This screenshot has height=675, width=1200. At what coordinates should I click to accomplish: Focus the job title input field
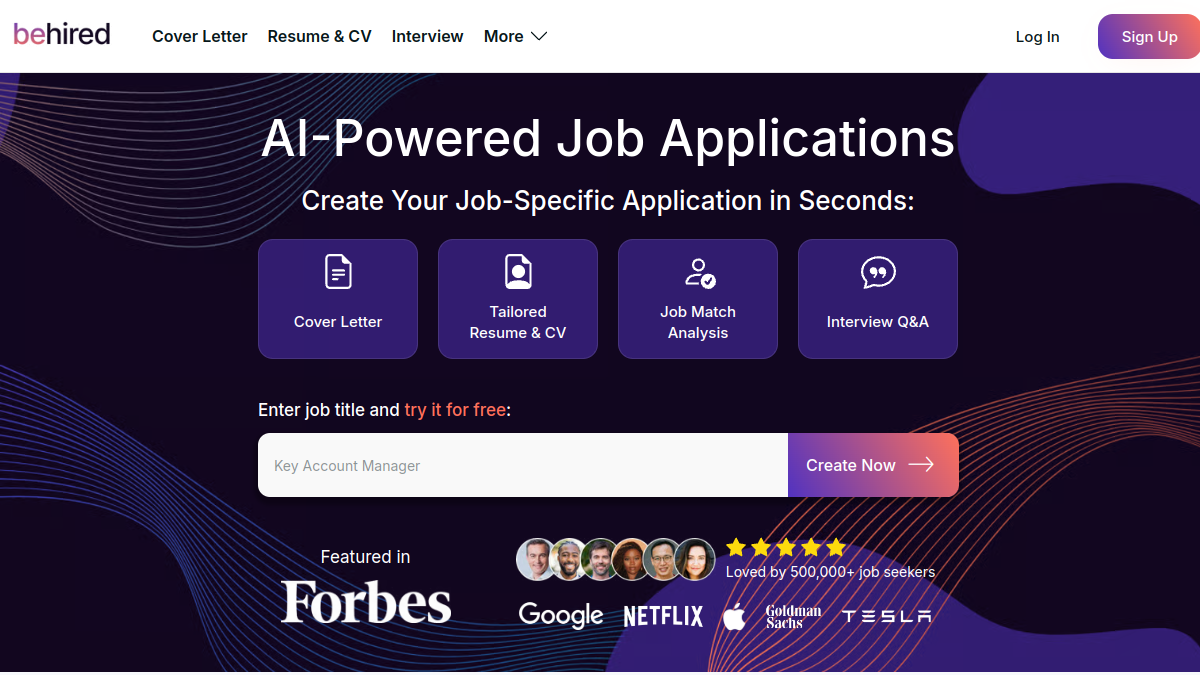[x=523, y=465]
